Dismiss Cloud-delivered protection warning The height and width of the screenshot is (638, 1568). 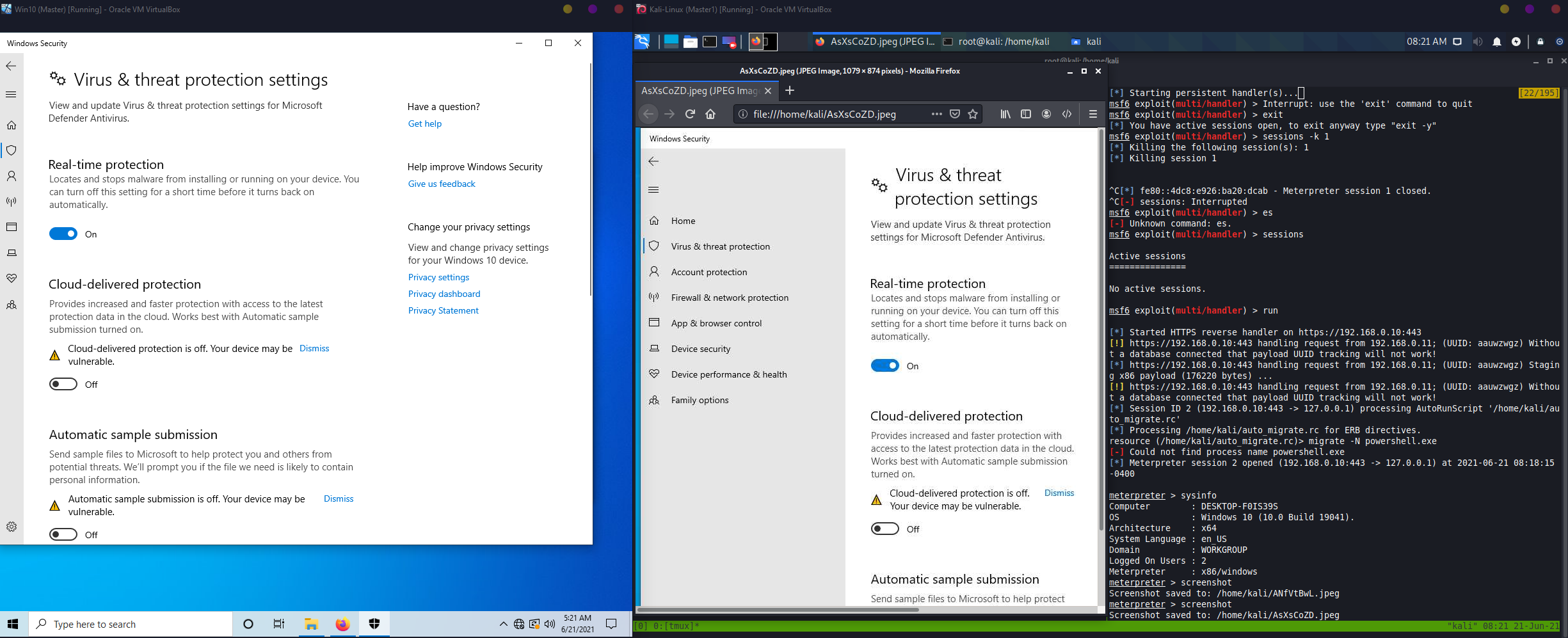tap(314, 348)
